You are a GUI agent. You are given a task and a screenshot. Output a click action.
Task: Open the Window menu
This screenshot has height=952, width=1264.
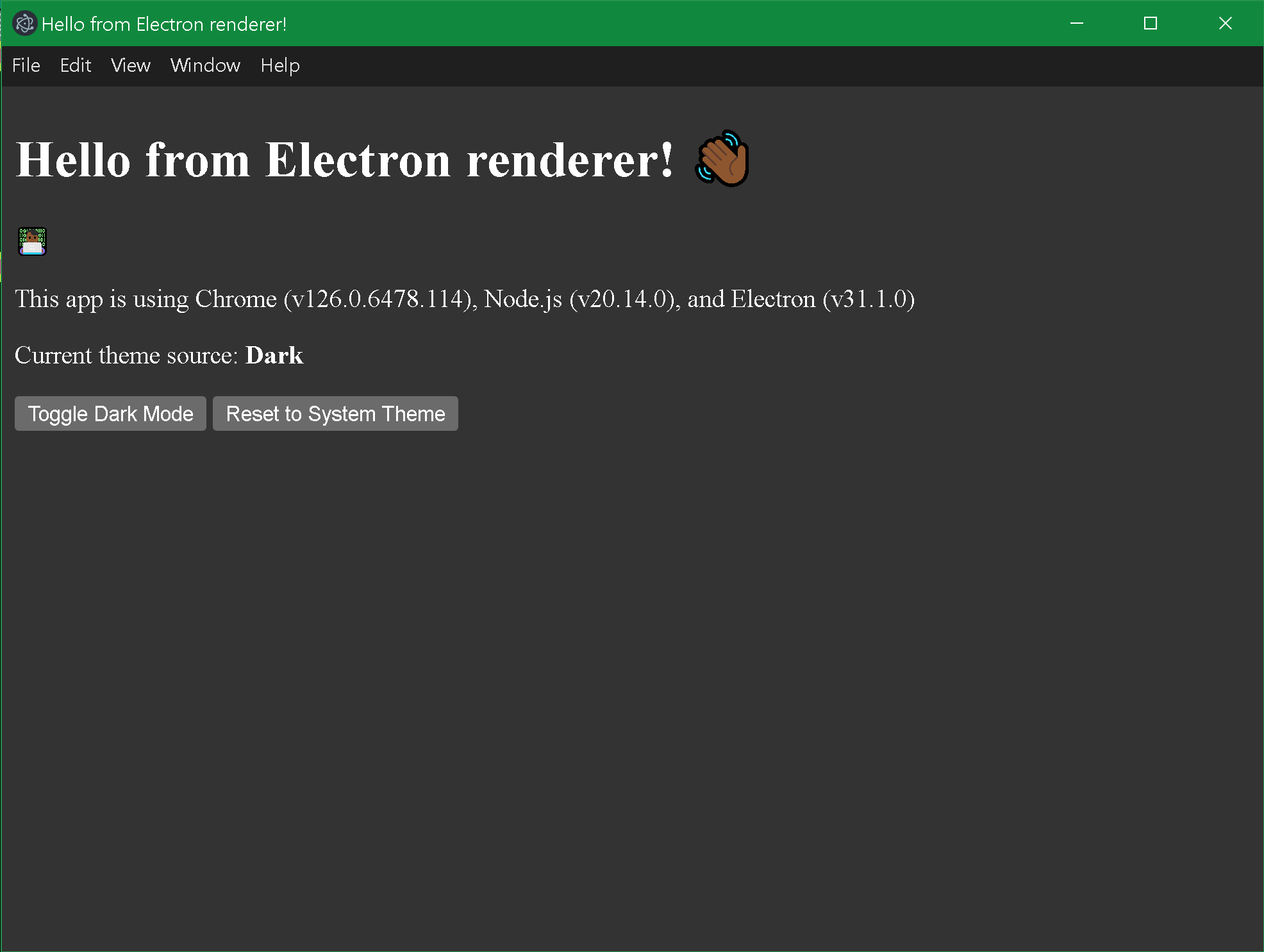pos(205,65)
